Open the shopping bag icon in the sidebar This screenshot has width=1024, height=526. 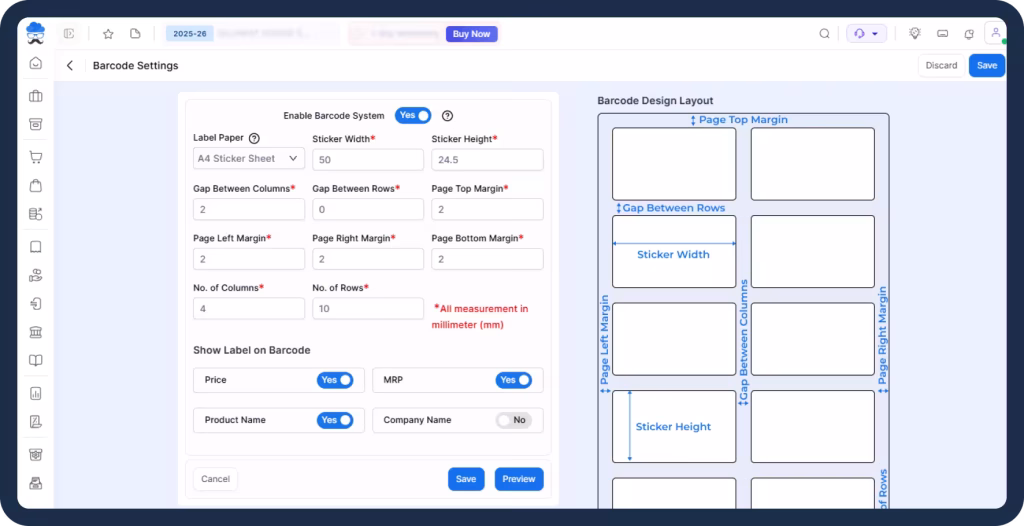click(36, 186)
